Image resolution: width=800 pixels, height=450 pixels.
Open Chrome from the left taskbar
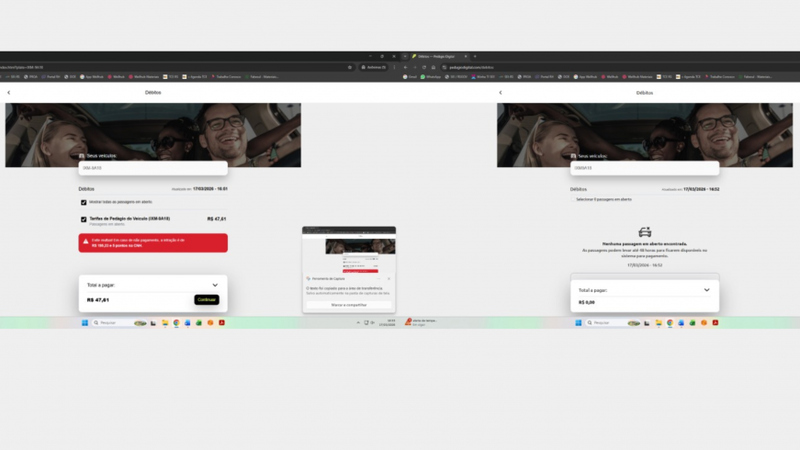(176, 323)
